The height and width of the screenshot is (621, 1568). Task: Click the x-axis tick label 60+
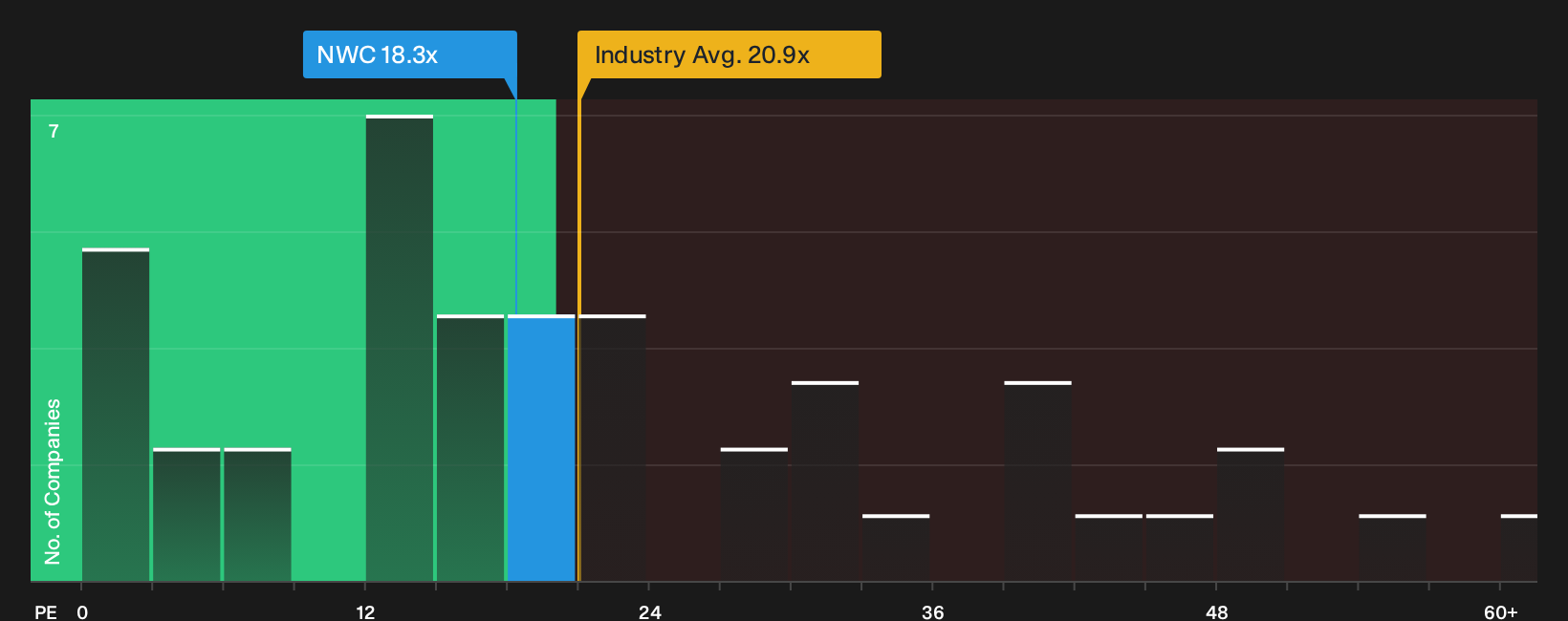1500,612
